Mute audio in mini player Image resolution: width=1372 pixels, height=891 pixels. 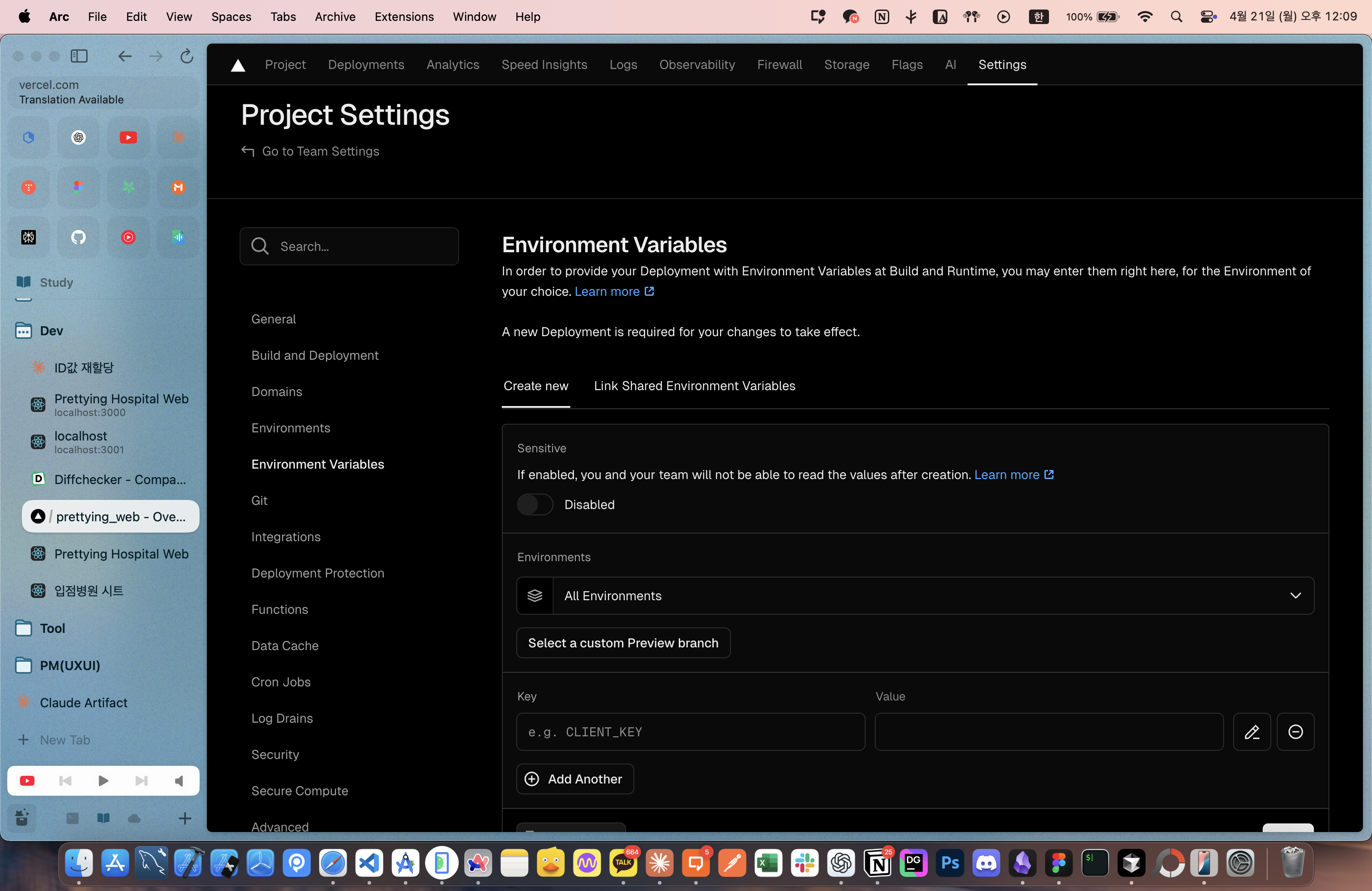click(179, 780)
